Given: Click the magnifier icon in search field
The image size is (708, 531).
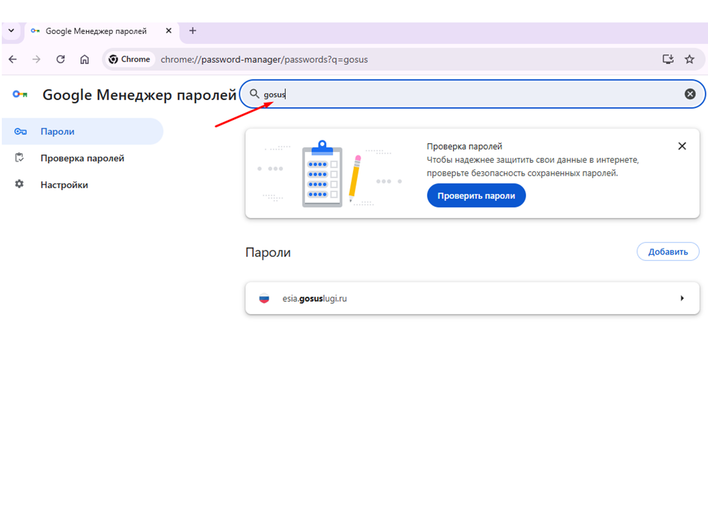Looking at the screenshot, I should tap(254, 93).
